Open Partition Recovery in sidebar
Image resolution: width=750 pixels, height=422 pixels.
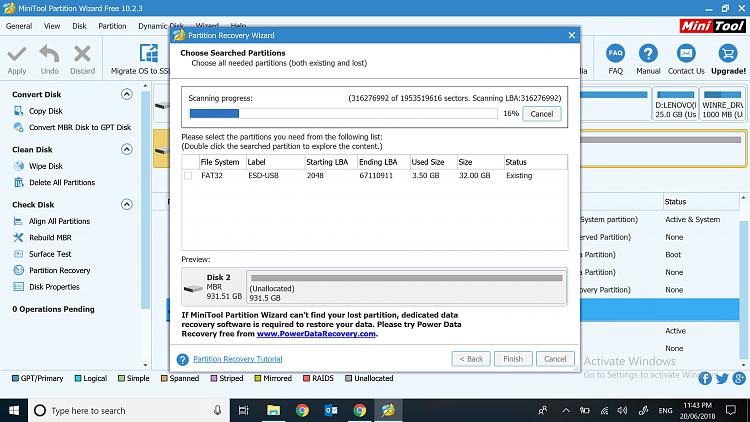(x=59, y=270)
